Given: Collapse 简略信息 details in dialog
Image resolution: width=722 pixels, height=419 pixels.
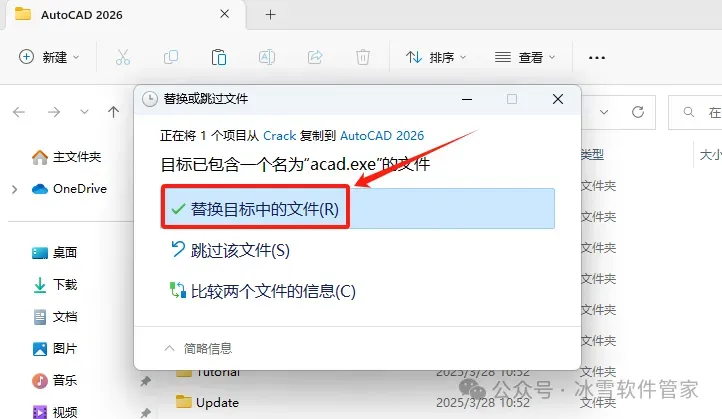Looking at the screenshot, I should (198, 349).
